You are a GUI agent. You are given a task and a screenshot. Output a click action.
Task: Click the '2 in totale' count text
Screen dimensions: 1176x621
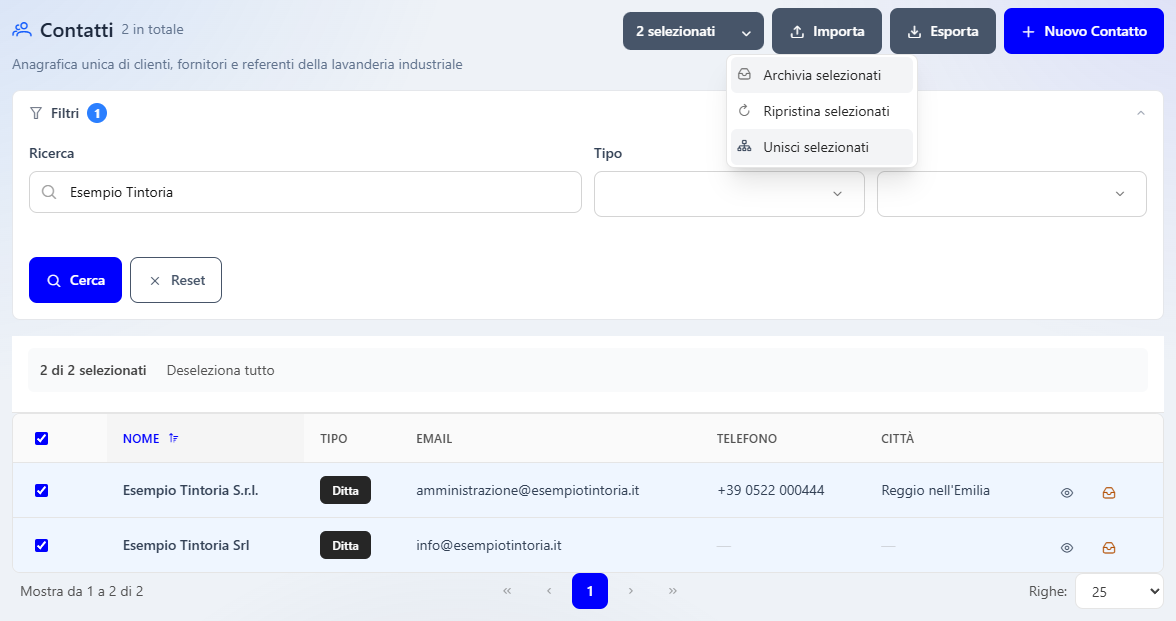[152, 29]
